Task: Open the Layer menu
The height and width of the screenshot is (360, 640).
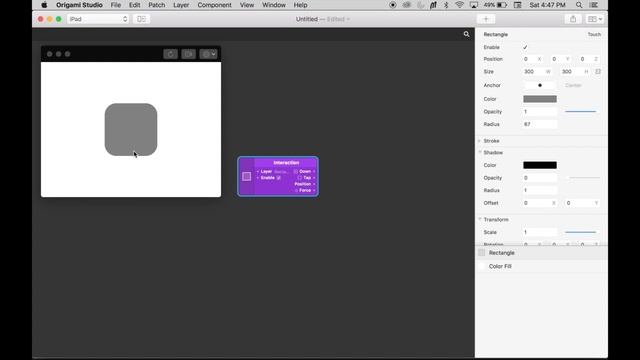Action: [181, 5]
